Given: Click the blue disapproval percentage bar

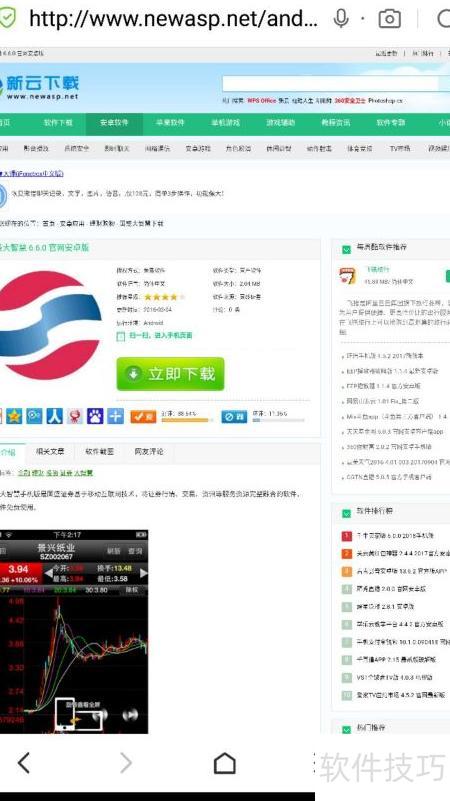Looking at the screenshot, I should point(278,420).
